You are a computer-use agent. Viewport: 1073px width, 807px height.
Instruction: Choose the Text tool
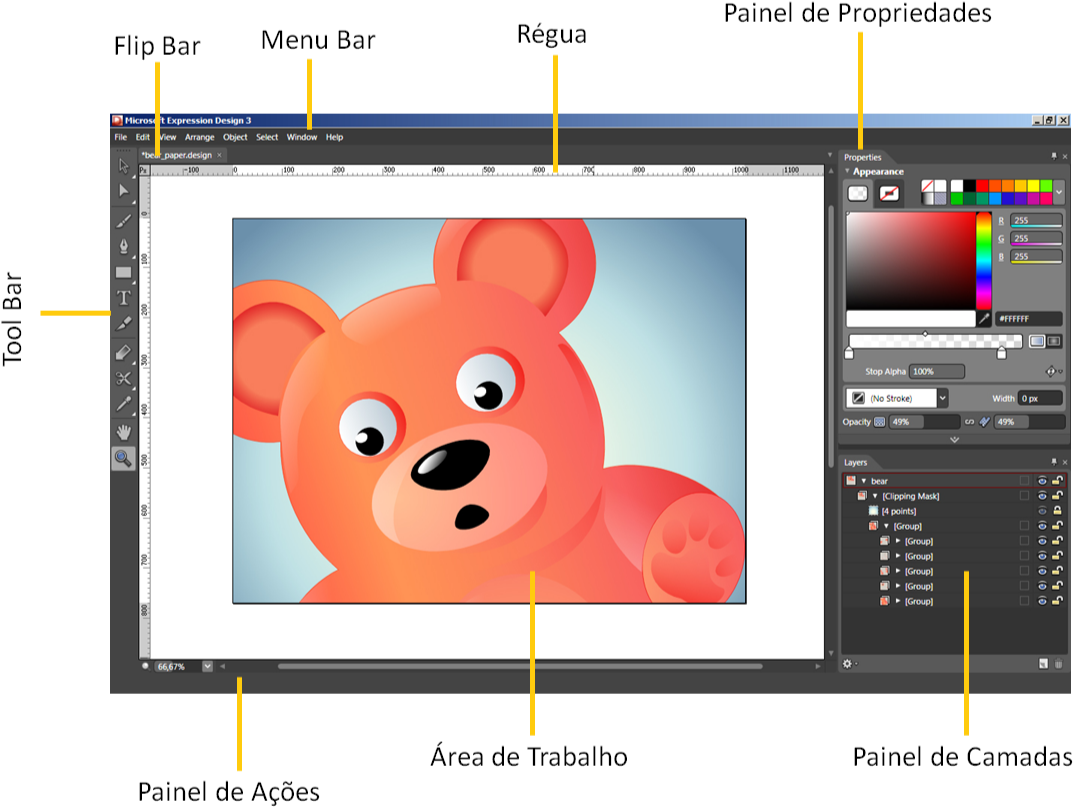[124, 297]
